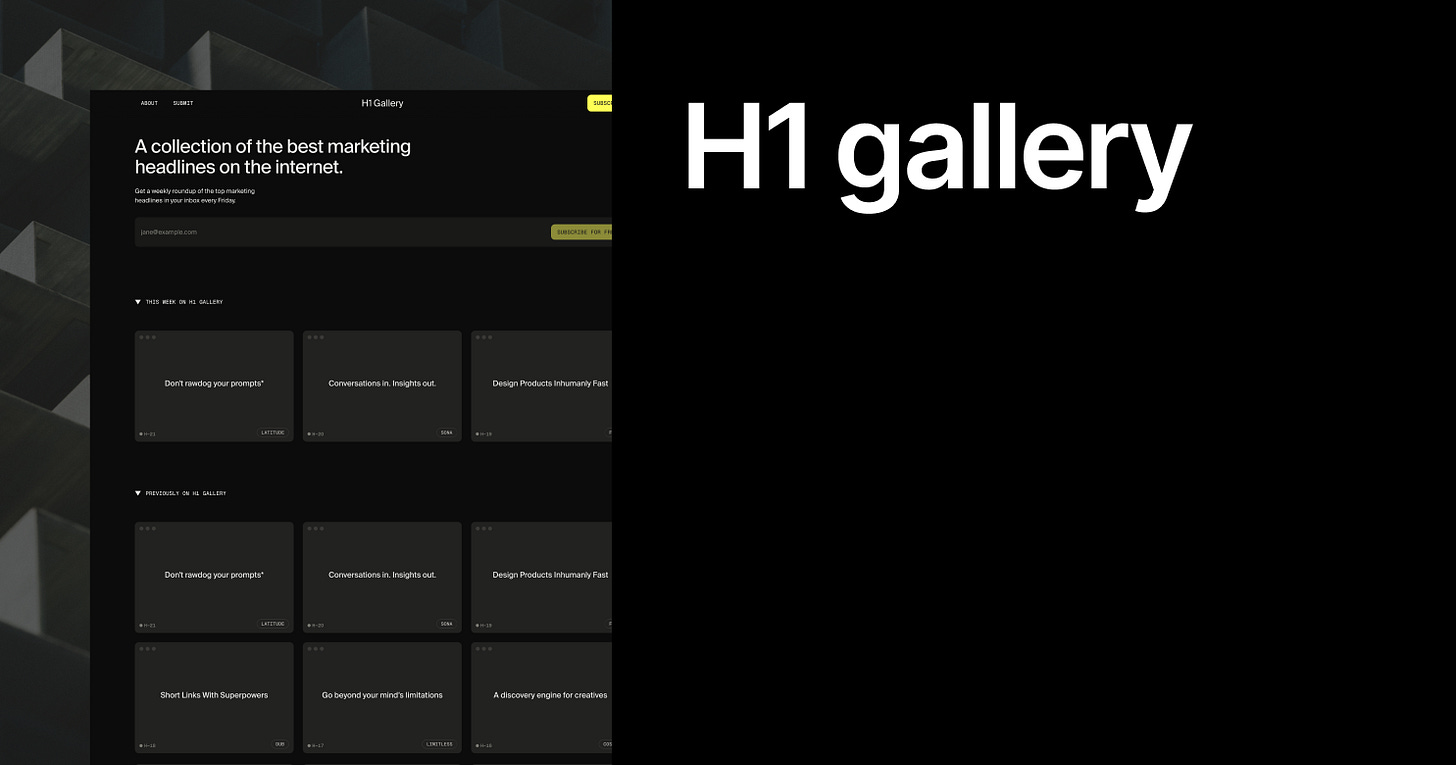Viewport: 1456px width, 765px height.
Task: Click the "Get a weekly roundup" description text
Action: [195, 195]
